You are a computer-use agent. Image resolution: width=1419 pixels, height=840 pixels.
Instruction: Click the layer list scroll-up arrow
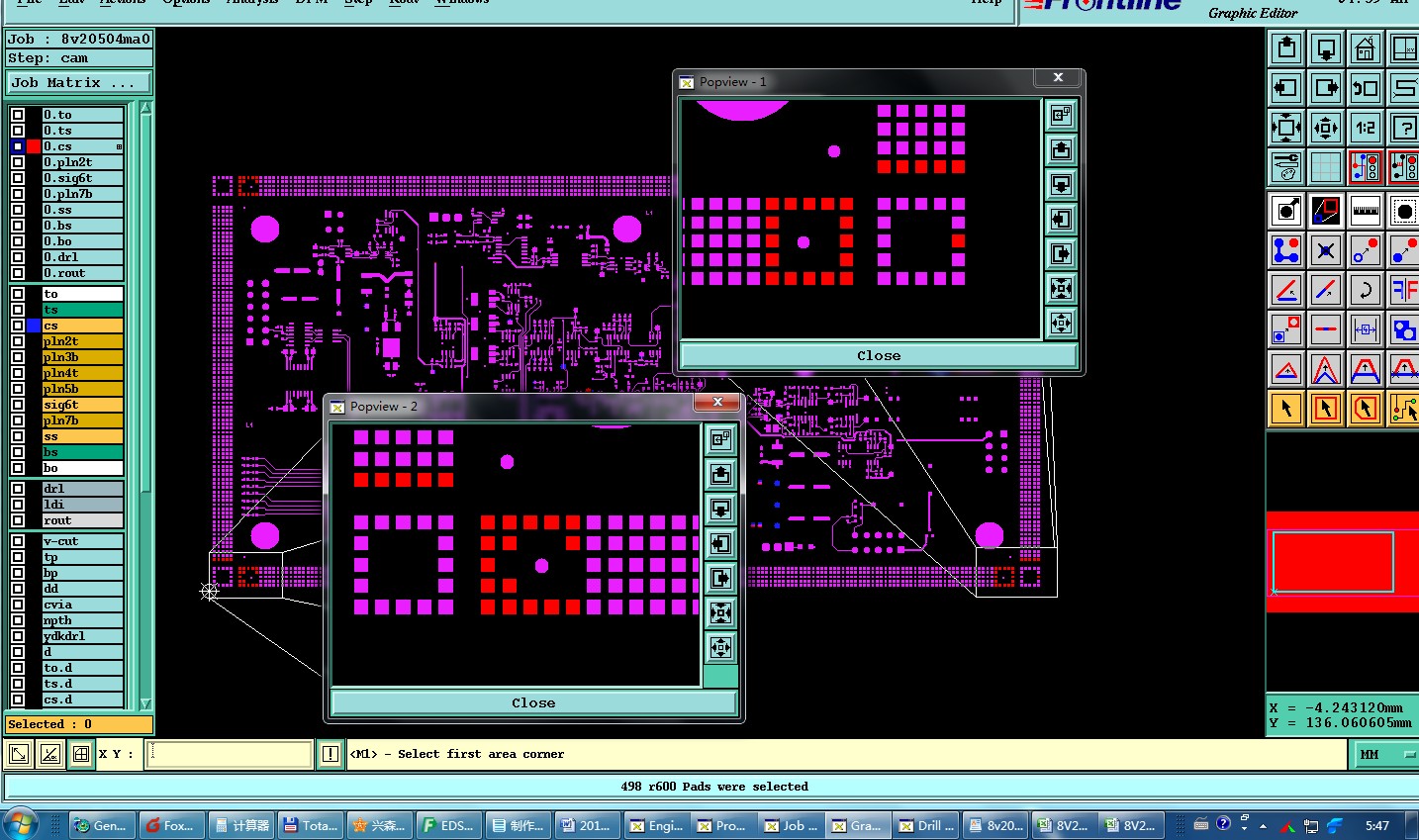click(x=146, y=108)
